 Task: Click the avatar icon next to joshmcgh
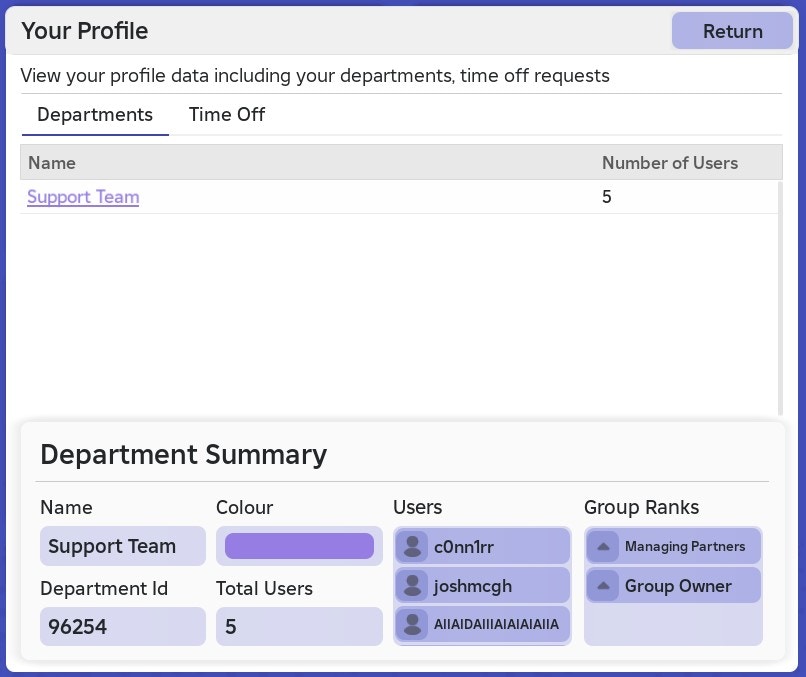click(x=412, y=585)
